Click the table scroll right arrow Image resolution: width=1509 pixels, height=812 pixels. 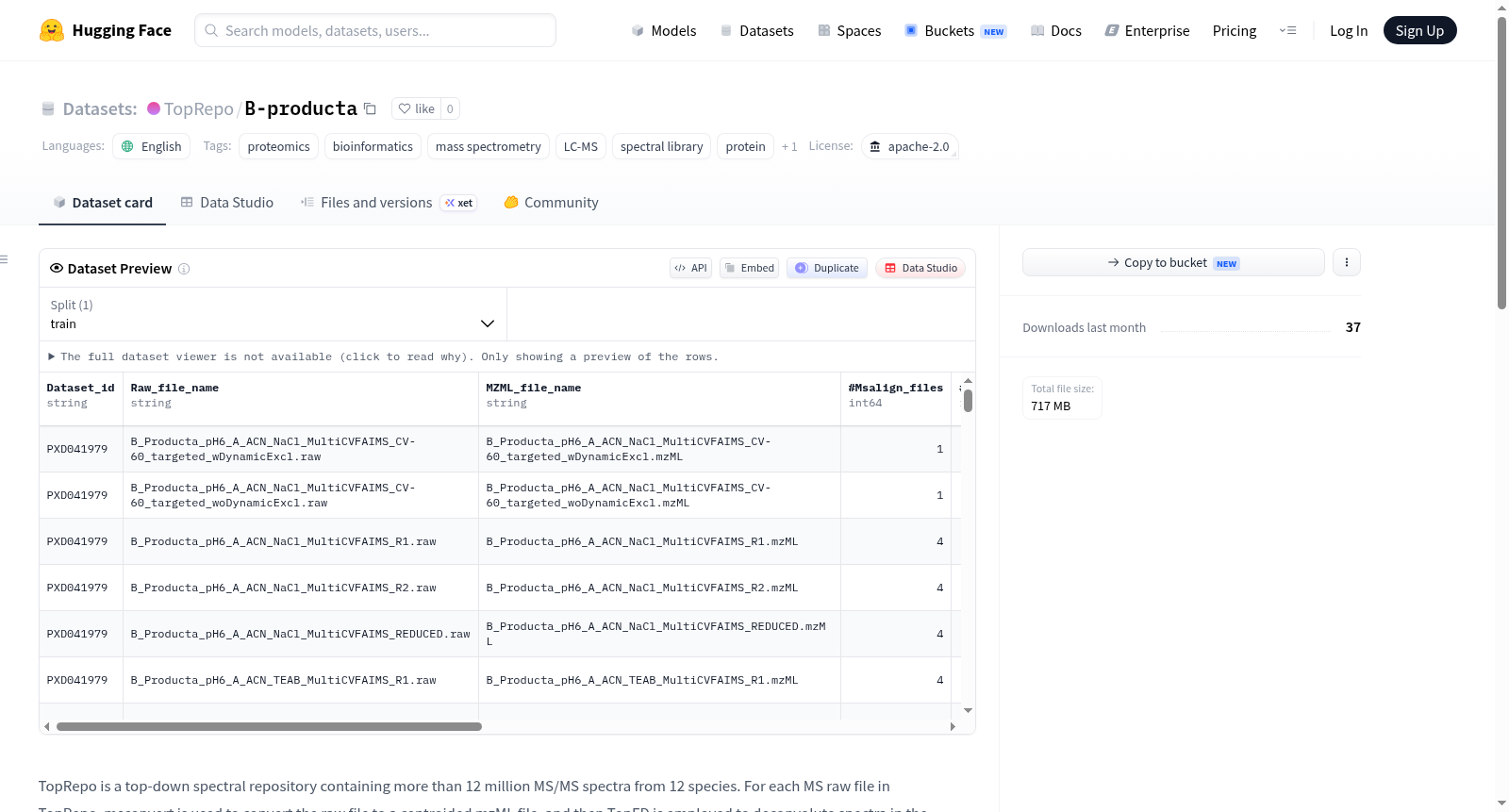click(953, 726)
